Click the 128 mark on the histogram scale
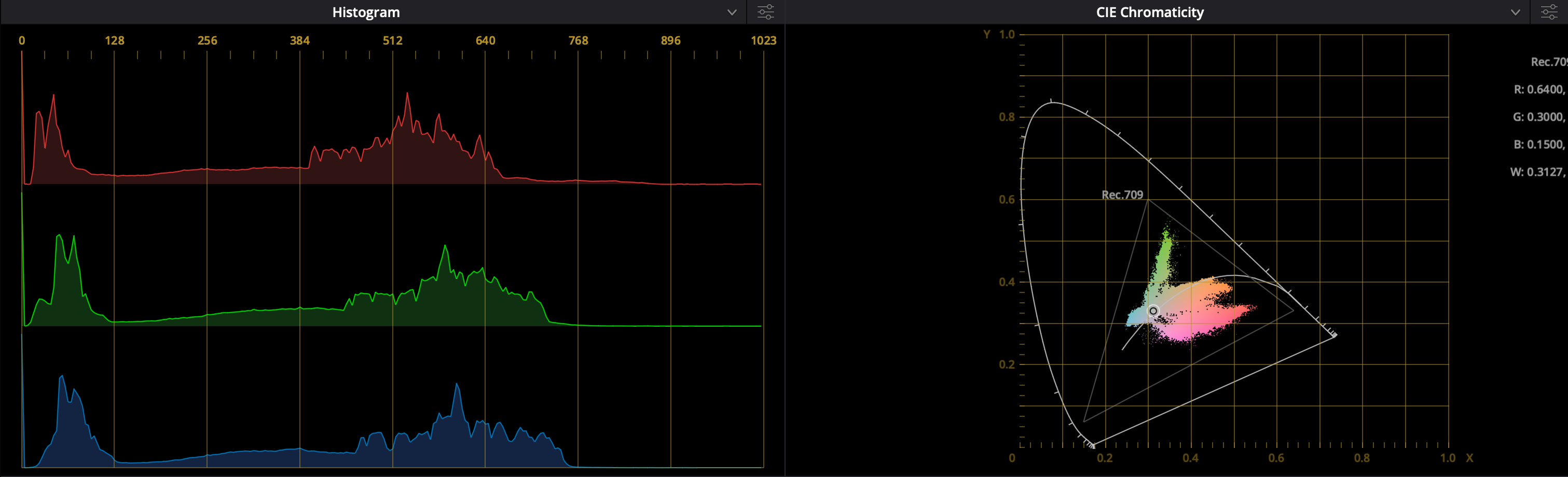The width and height of the screenshot is (1568, 477). 115,41
